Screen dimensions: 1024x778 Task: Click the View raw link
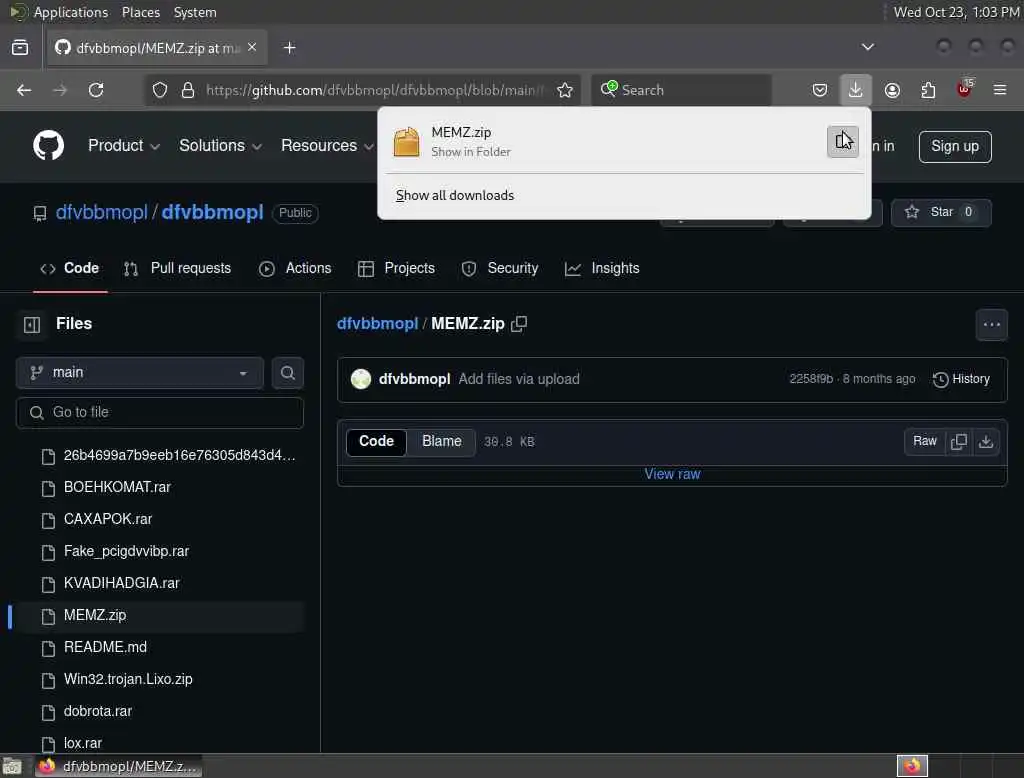pyautogui.click(x=672, y=474)
